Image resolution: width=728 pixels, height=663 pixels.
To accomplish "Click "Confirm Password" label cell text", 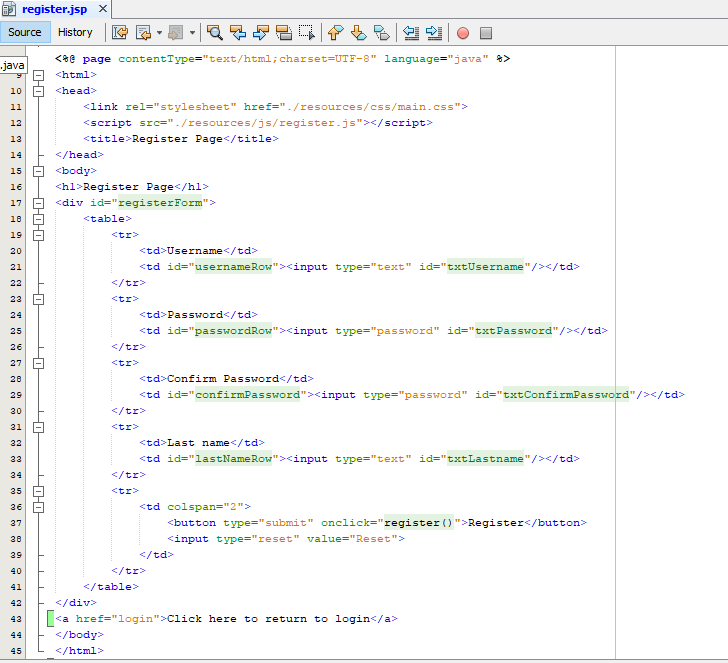I will (223, 379).
